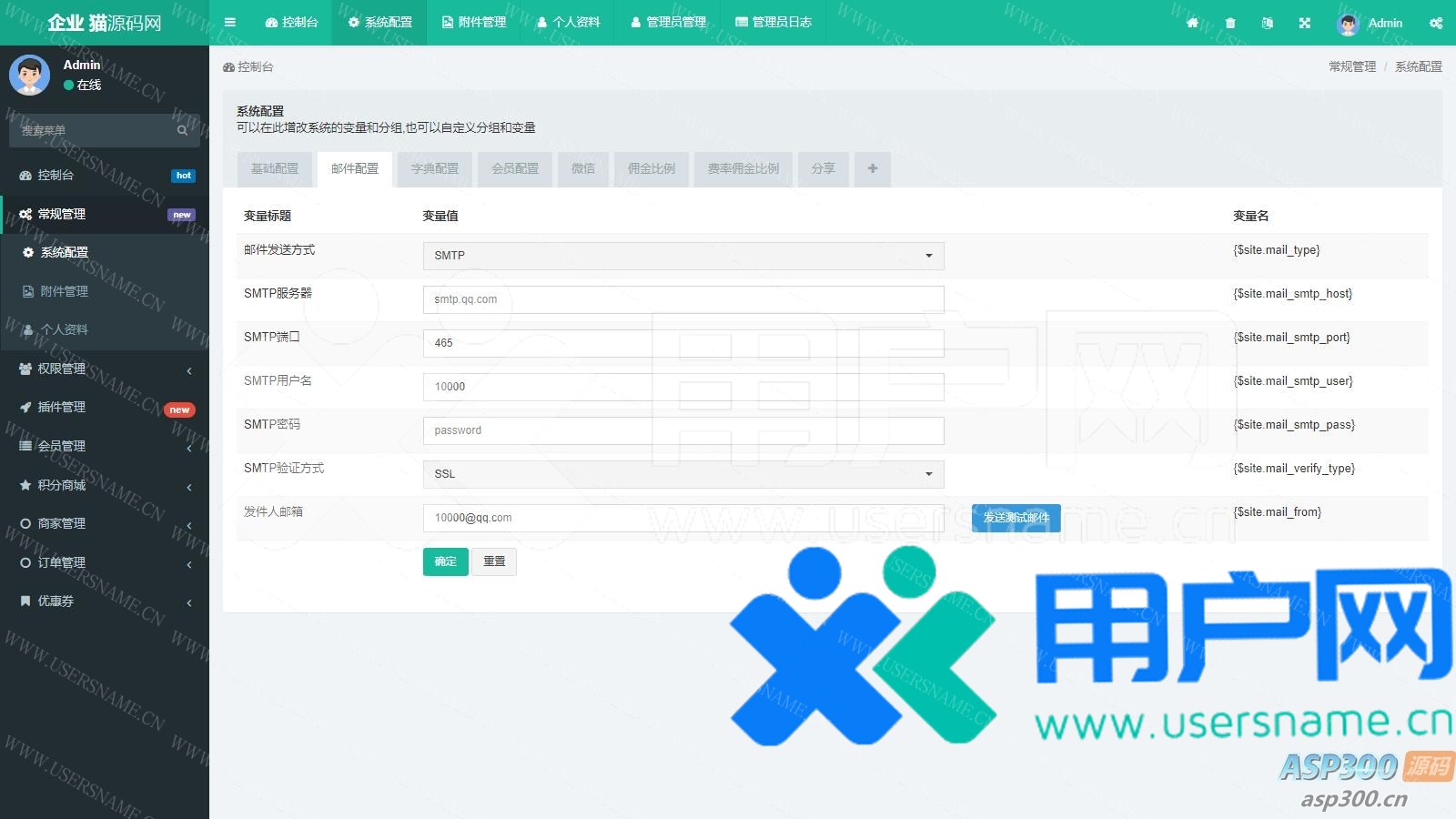1456x819 pixels.
Task: Click the Admin avatar in top bar
Action: tap(1348, 24)
